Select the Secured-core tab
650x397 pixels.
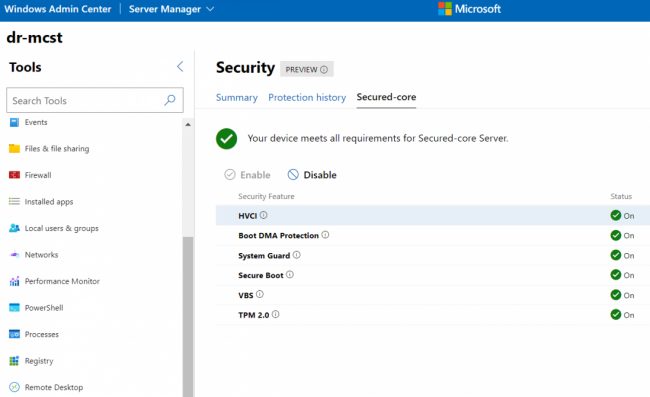[386, 97]
